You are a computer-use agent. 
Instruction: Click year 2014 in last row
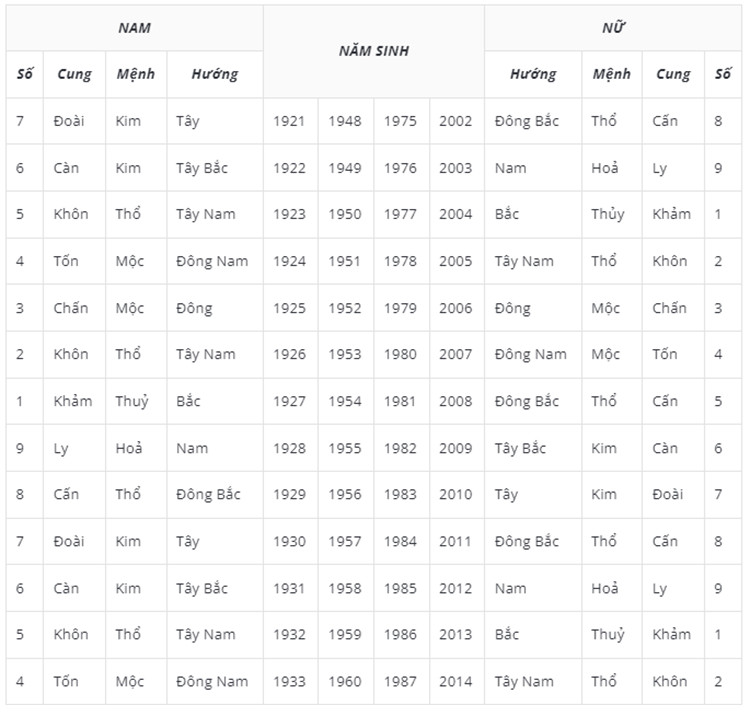(457, 682)
